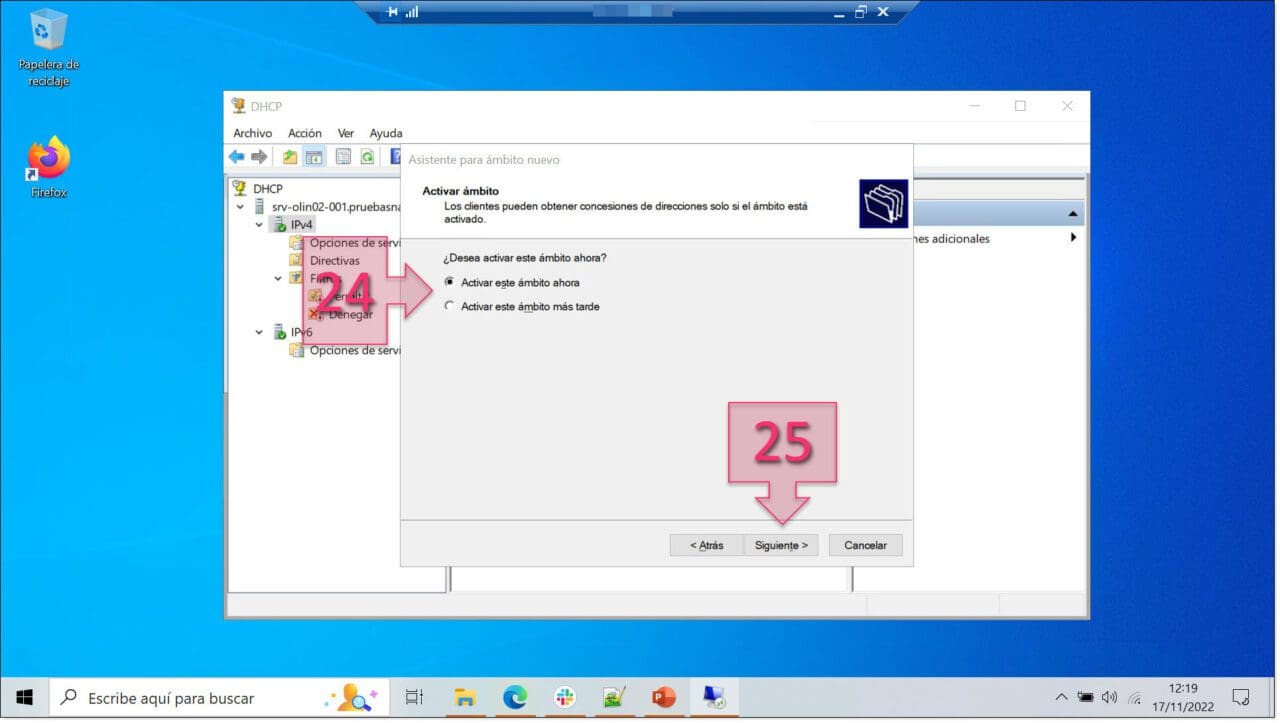This screenshot has height=723, width=1280.
Task: Open the Acción menu
Action: (x=304, y=133)
